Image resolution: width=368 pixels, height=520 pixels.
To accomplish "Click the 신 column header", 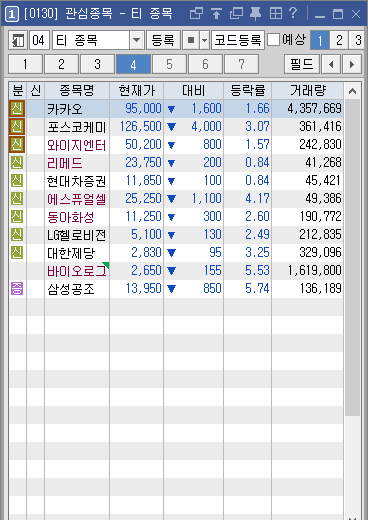I will click(36, 91).
